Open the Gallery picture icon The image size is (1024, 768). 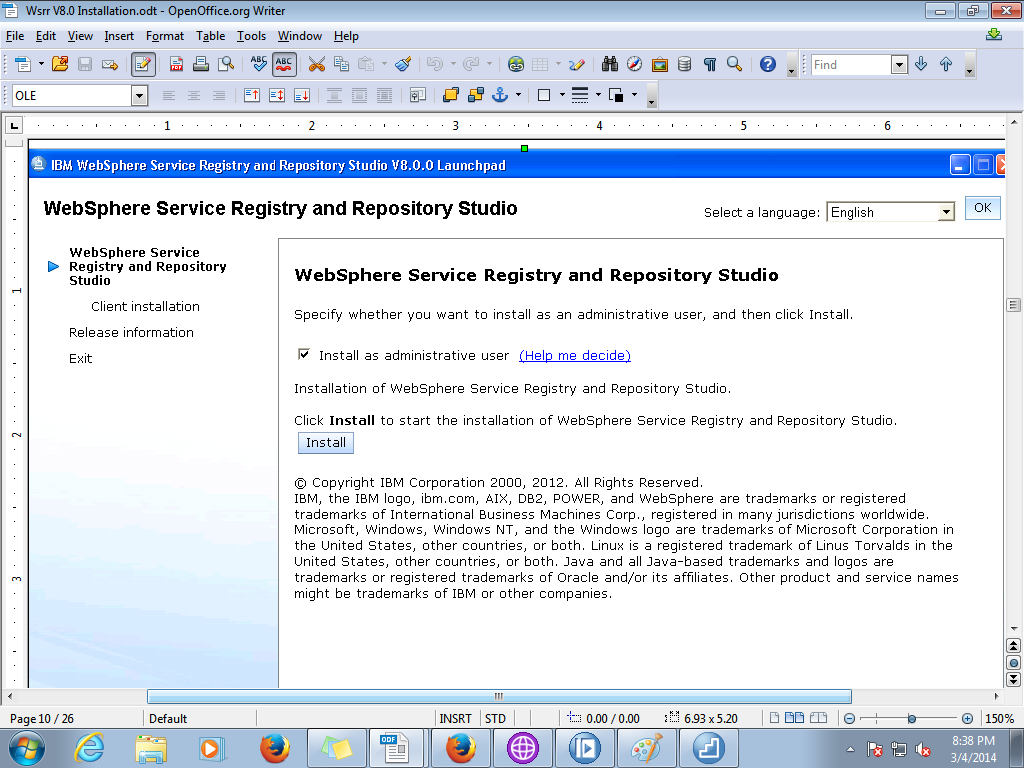tap(660, 64)
